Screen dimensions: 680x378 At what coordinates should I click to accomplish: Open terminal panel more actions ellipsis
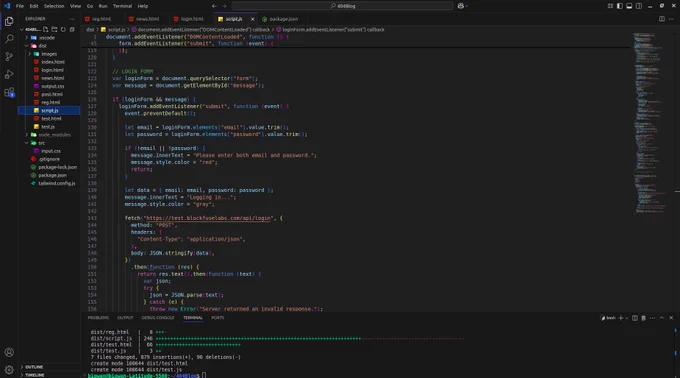coord(652,318)
